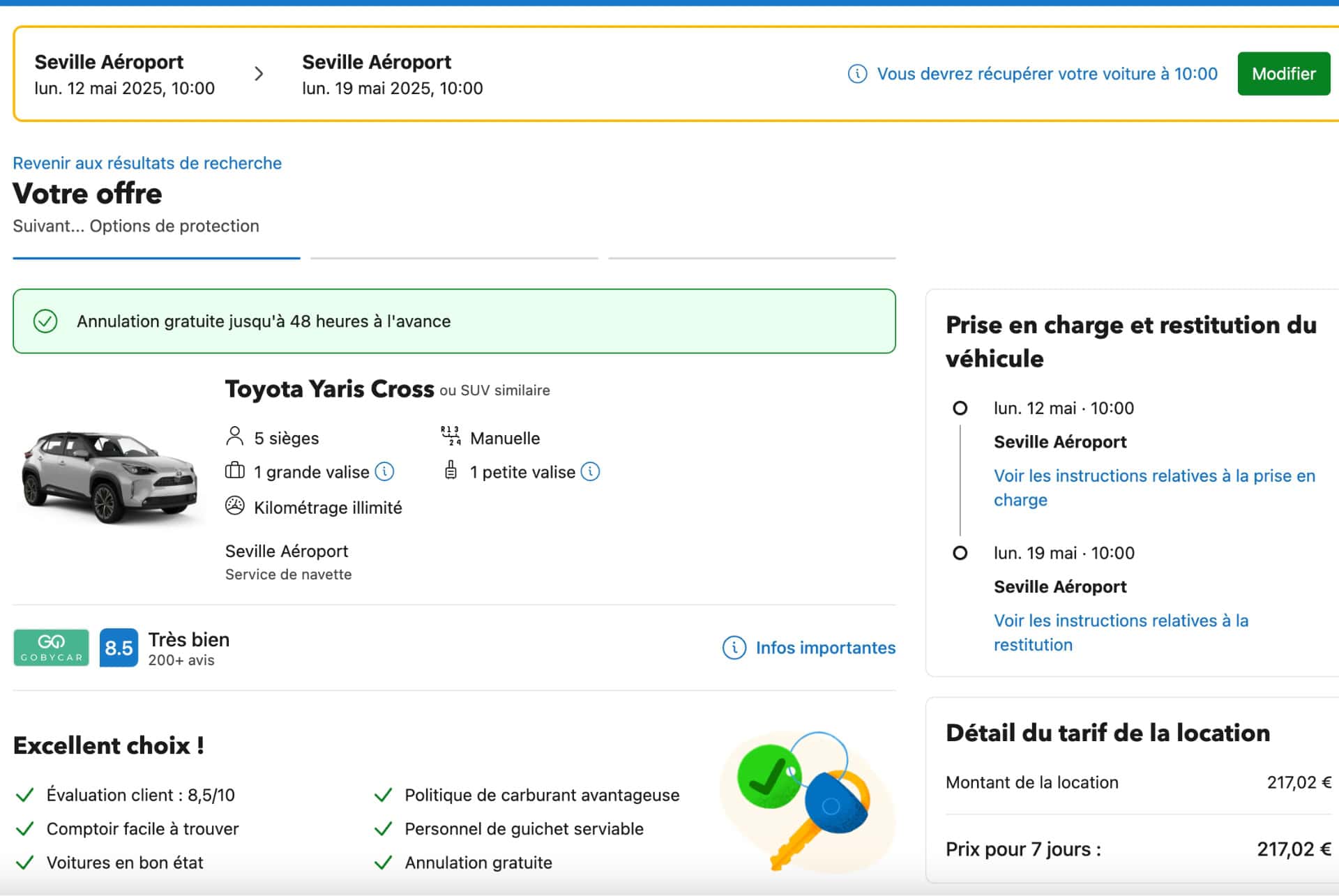The width and height of the screenshot is (1339, 896).
Task: Click the info icon beside pickup time notice
Action: click(x=857, y=74)
